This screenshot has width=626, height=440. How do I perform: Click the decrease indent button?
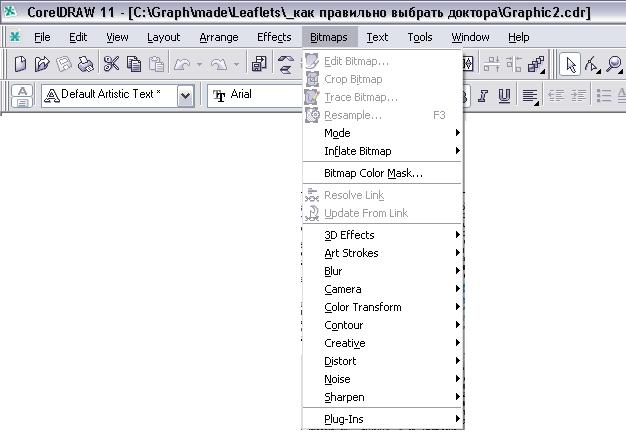click(x=555, y=96)
